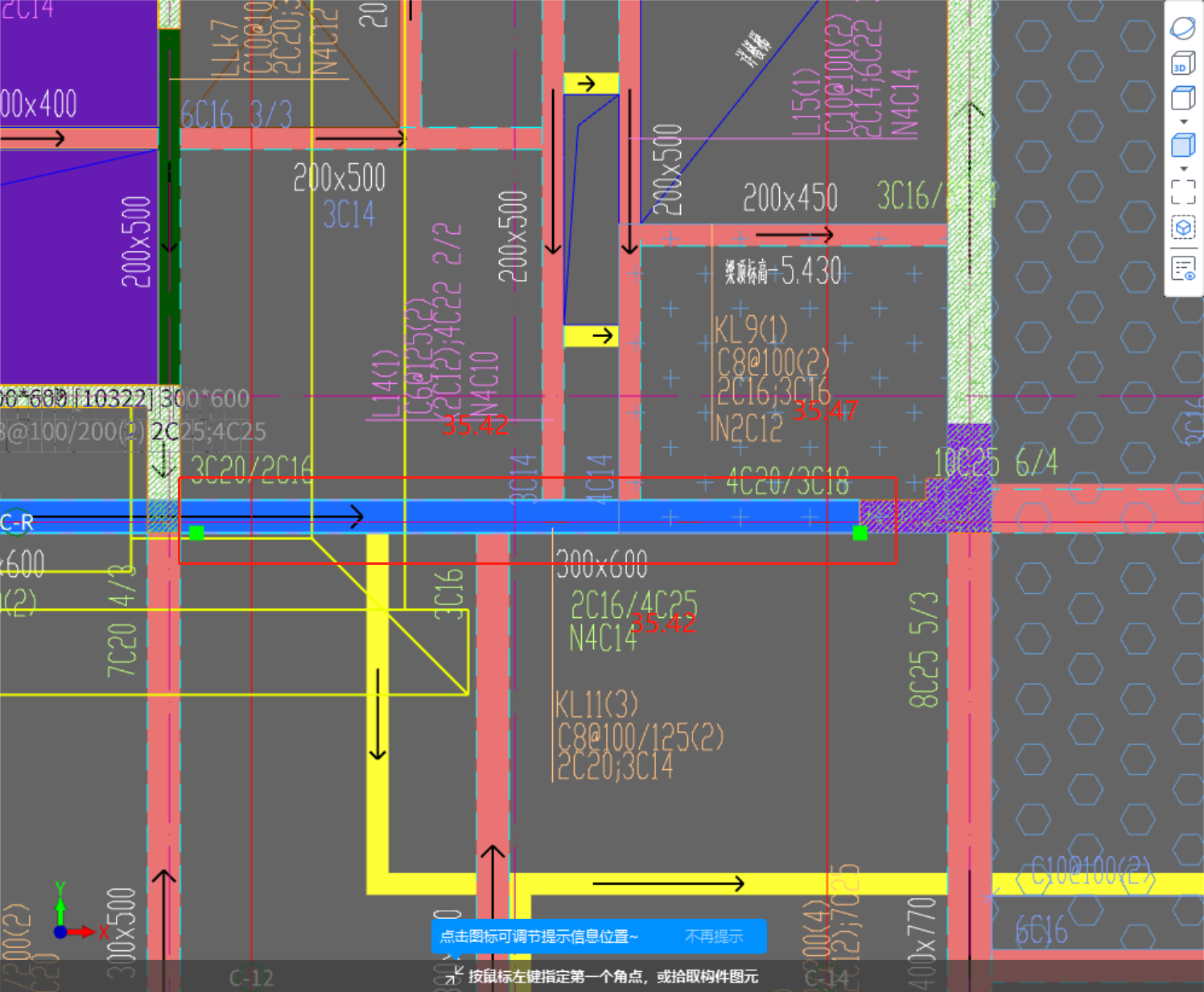Viewport: 1204px width, 992px height.
Task: Click the red elevation value 35.47
Action: 825,411
